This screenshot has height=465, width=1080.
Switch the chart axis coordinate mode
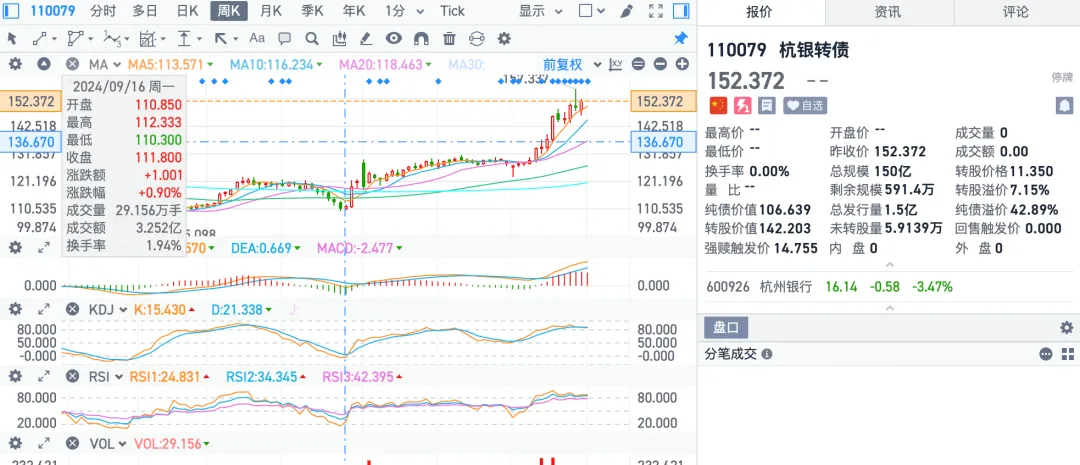(x=616, y=64)
